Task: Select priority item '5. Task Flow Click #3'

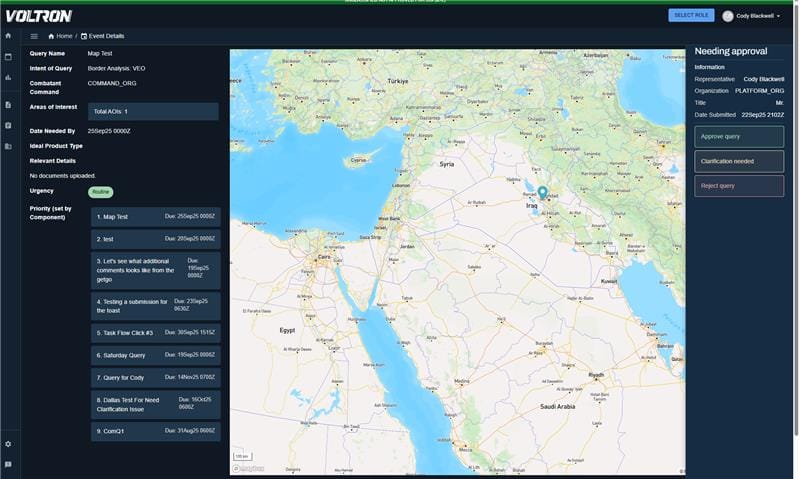Action: 155,332
